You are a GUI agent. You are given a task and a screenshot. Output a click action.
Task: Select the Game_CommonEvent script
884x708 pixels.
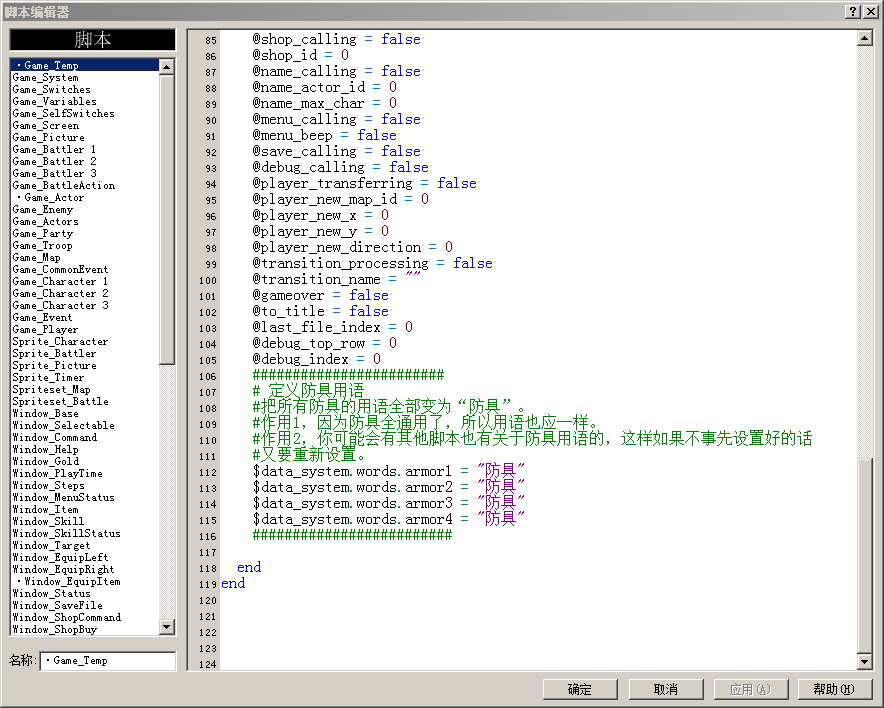pyautogui.click(x=85, y=269)
